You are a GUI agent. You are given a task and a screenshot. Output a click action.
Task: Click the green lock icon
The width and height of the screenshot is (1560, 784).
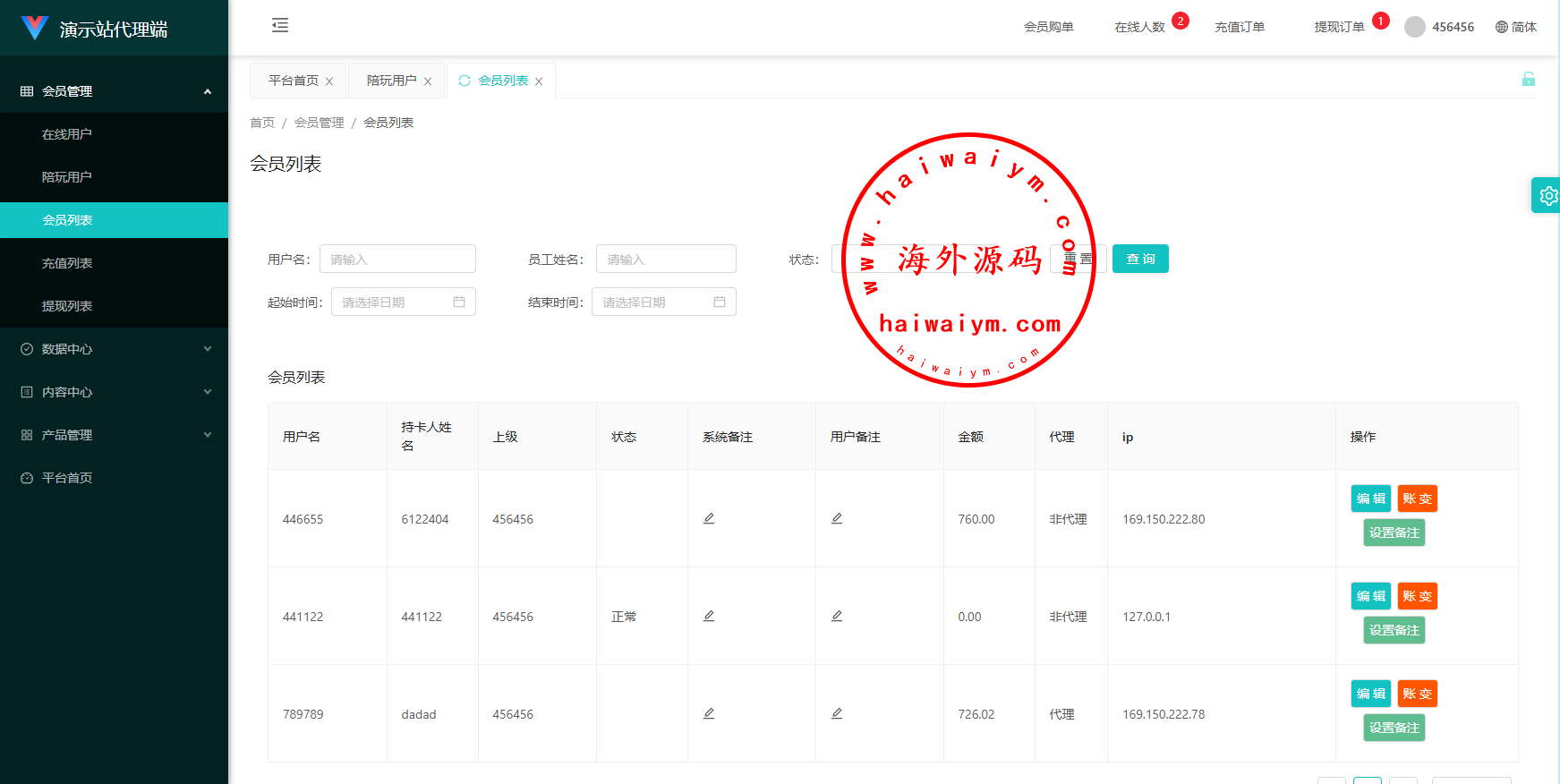1528,80
